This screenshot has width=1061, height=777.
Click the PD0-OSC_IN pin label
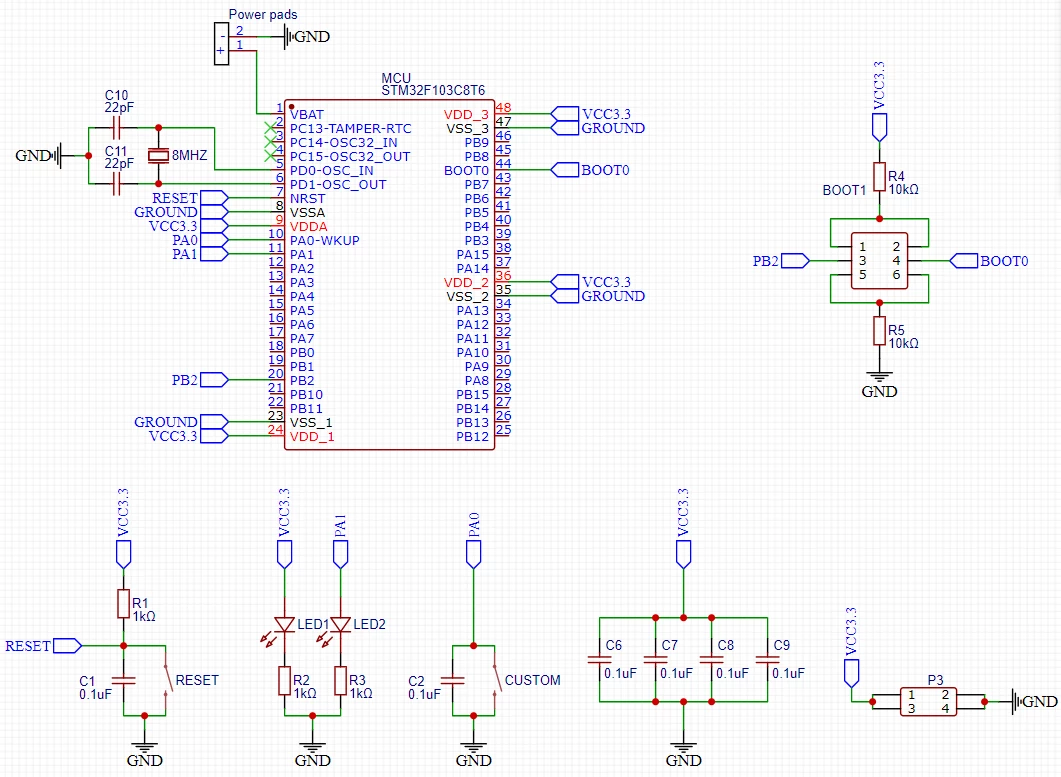click(332, 171)
